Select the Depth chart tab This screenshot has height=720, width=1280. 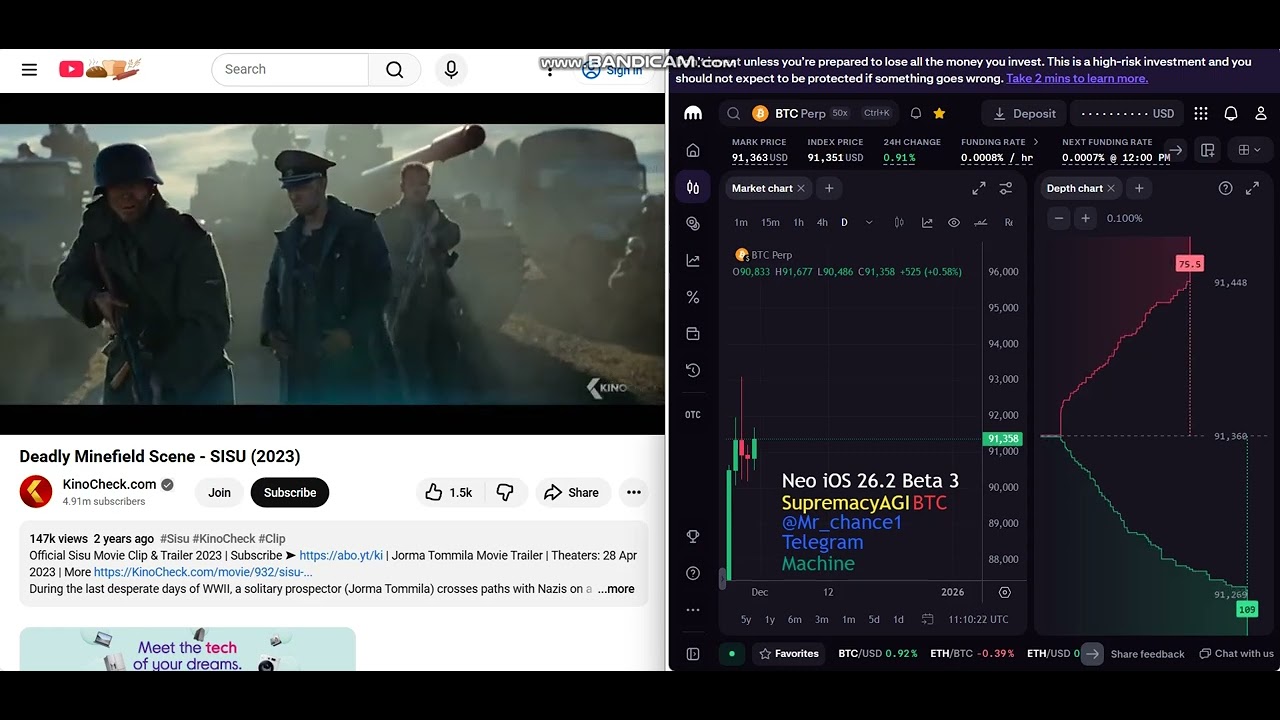(1080, 188)
